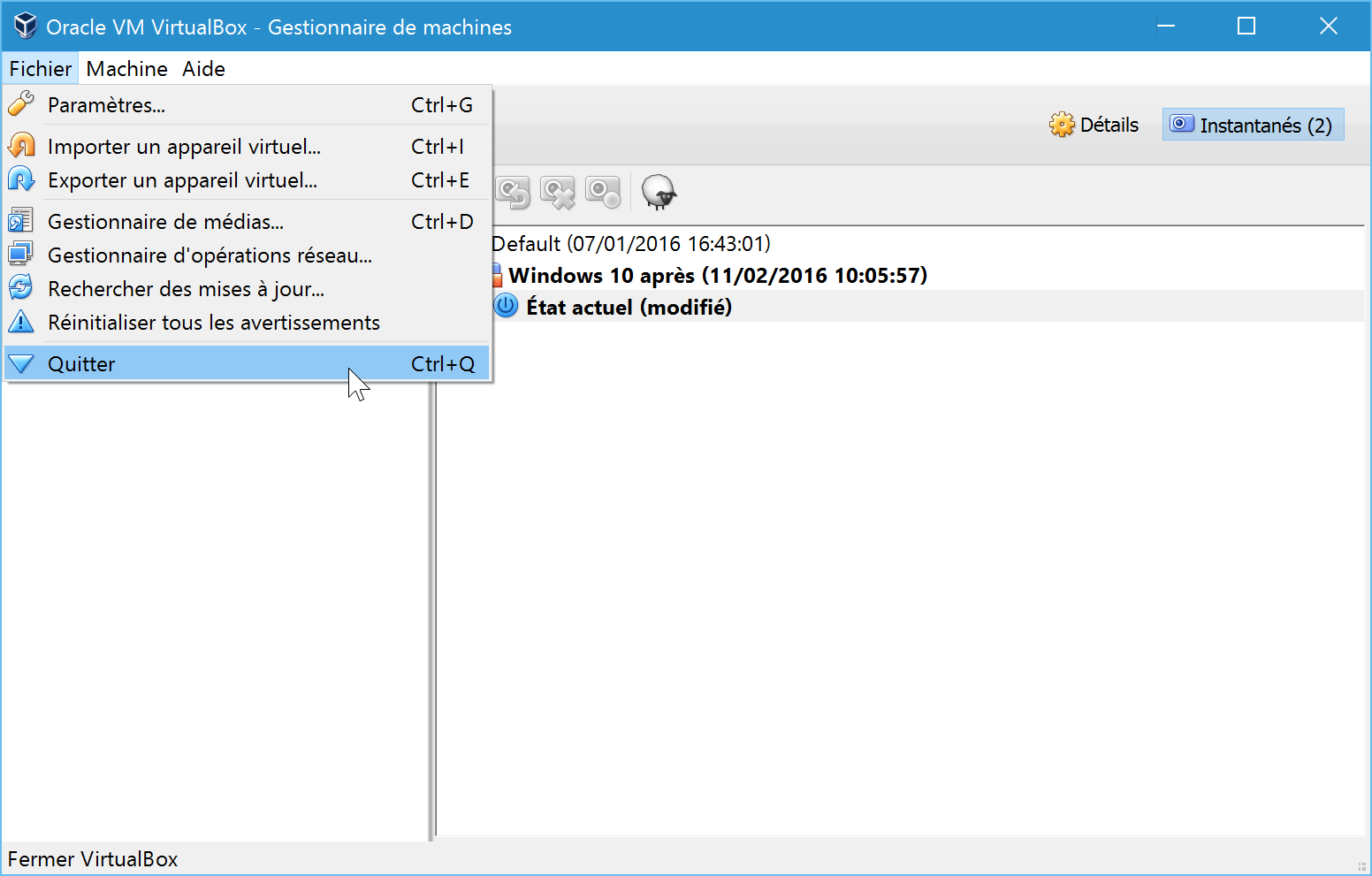The image size is (1372, 876).
Task: Click the snapshot details toolbar icon
Action: [603, 192]
